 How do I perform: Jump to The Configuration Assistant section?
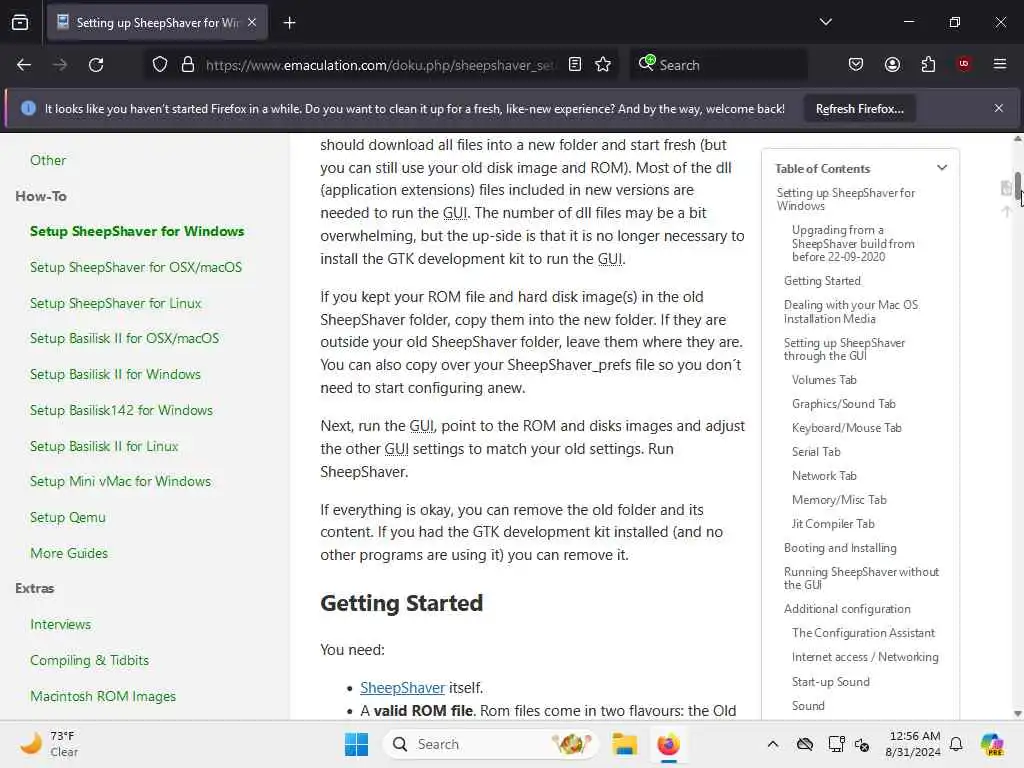[863, 633]
